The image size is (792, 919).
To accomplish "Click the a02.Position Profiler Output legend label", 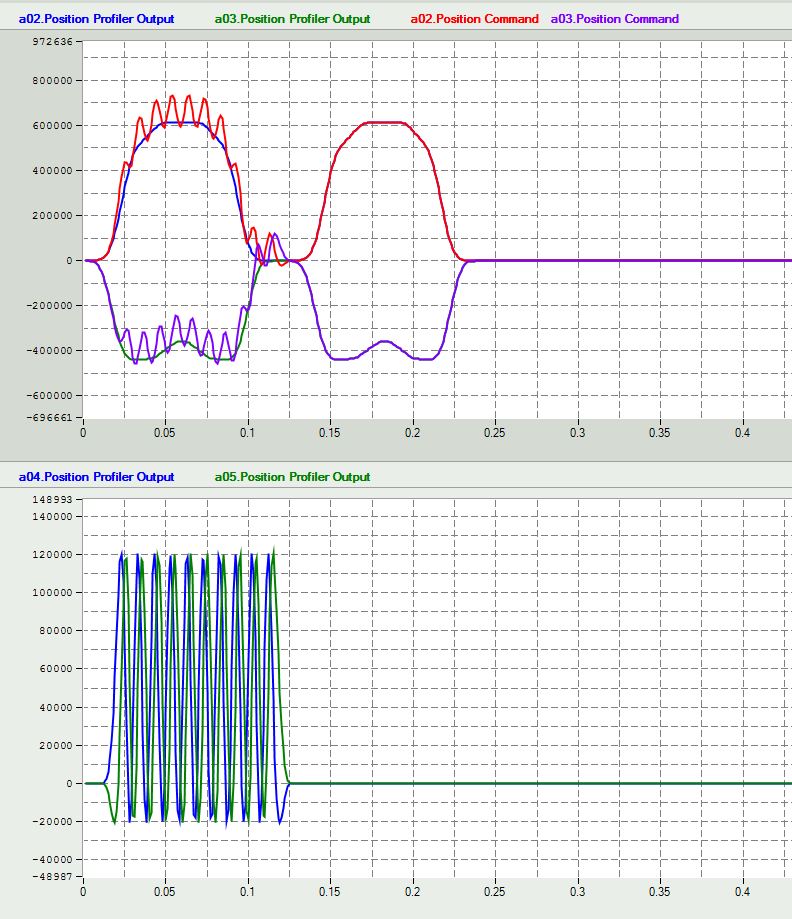I will click(x=96, y=19).
